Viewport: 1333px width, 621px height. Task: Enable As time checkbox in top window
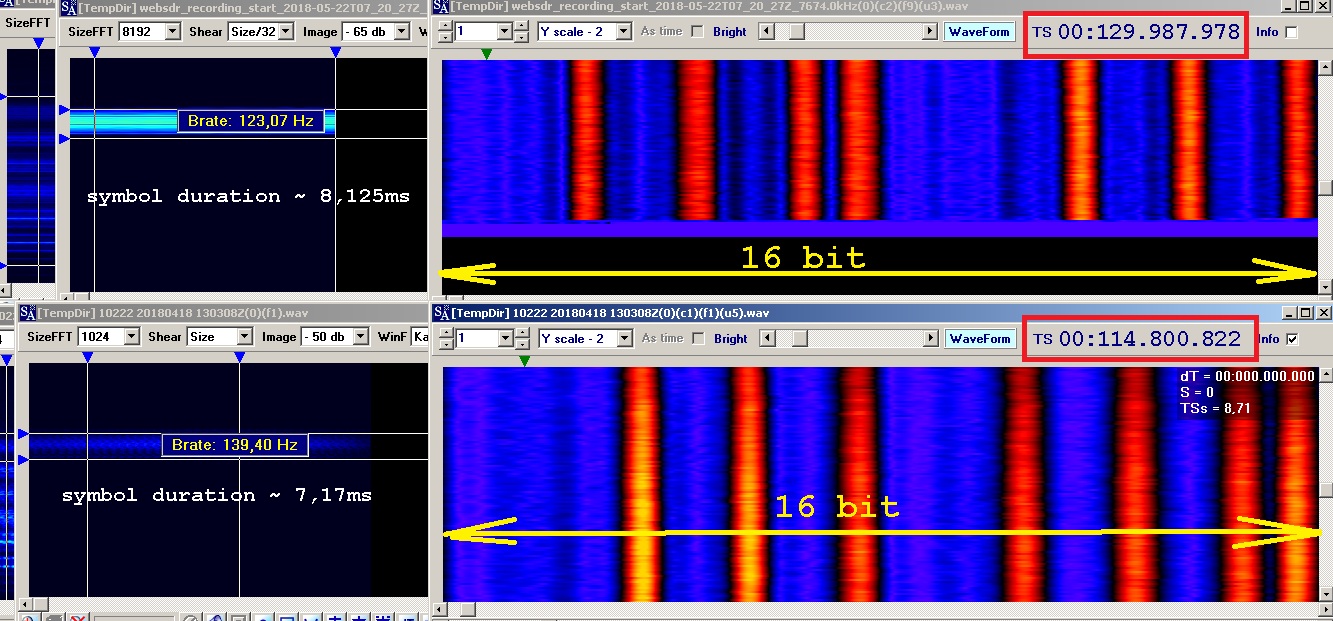pyautogui.click(x=697, y=32)
